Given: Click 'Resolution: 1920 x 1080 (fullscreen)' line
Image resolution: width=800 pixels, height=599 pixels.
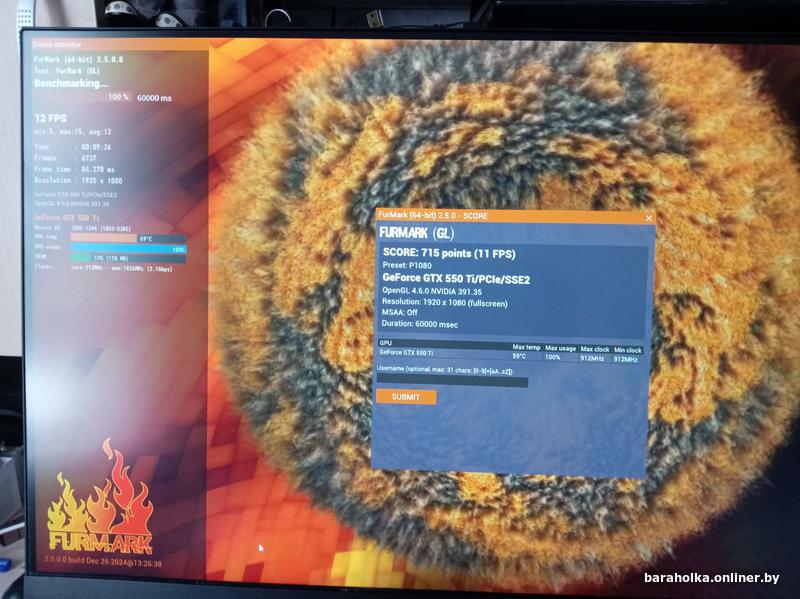Looking at the screenshot, I should pos(445,303).
